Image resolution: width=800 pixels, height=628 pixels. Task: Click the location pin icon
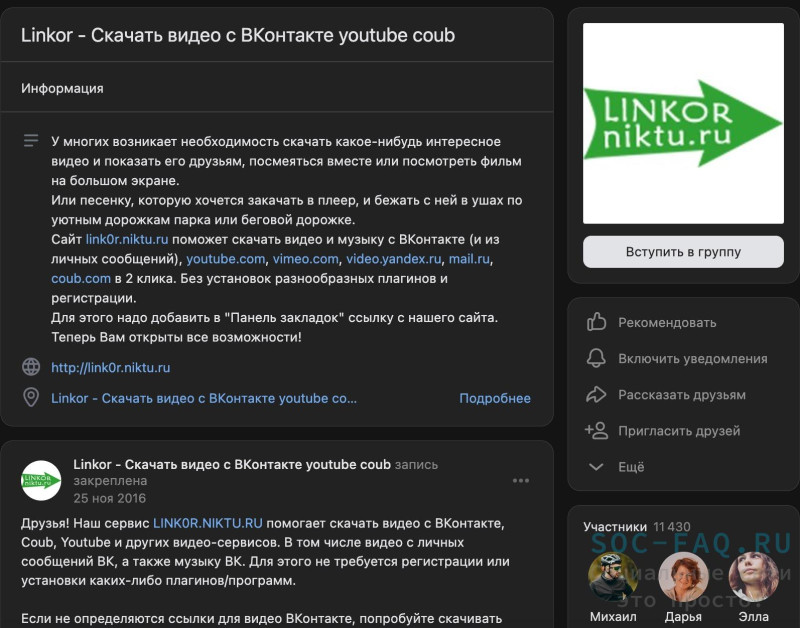tap(31, 397)
